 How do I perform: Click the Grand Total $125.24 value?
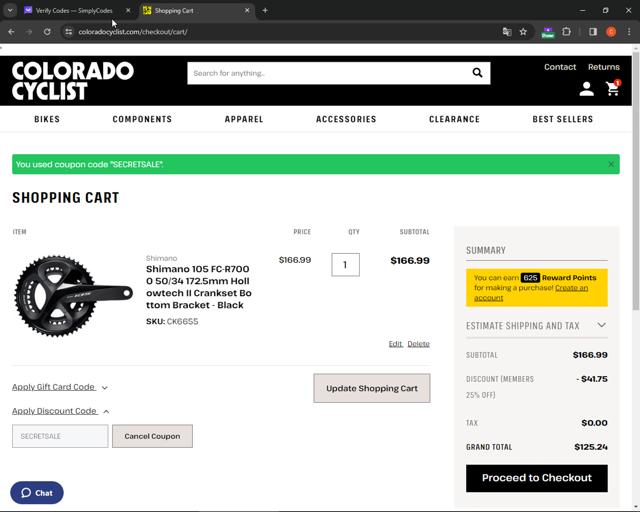(591, 447)
